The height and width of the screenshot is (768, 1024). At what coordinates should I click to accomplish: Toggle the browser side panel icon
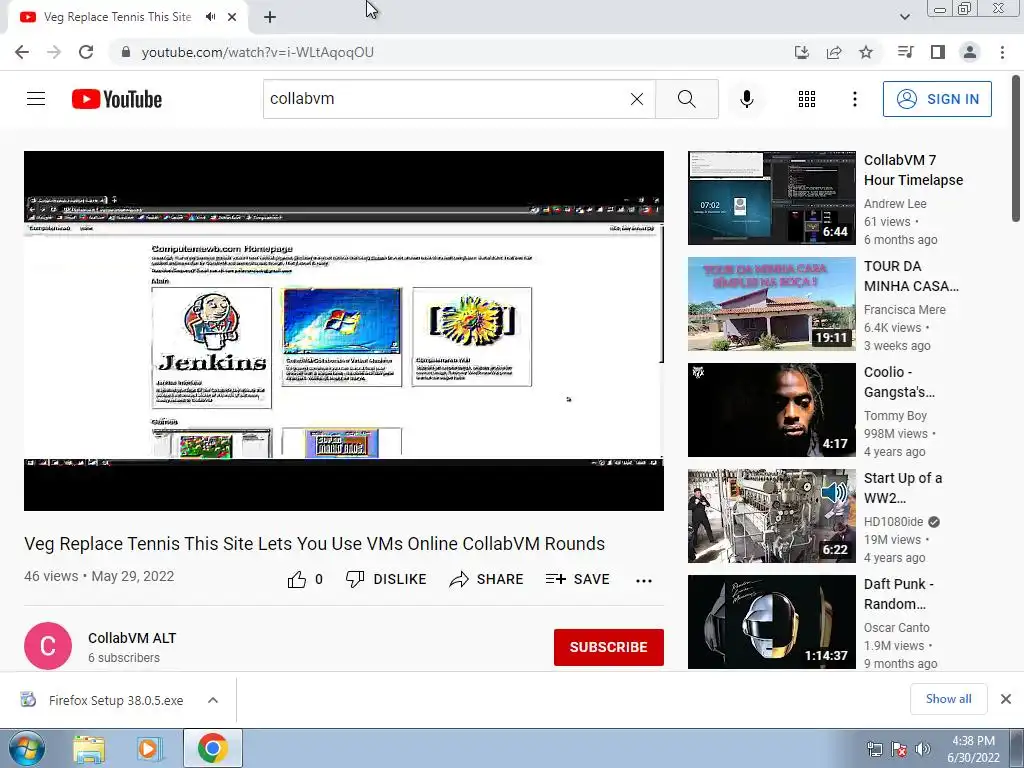[x=938, y=52]
